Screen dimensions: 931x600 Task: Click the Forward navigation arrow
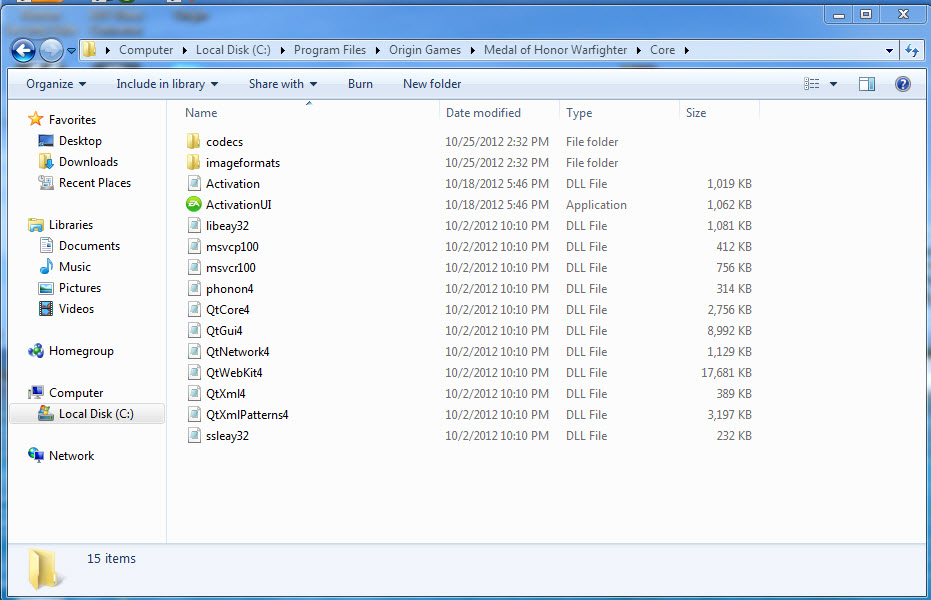[52, 50]
